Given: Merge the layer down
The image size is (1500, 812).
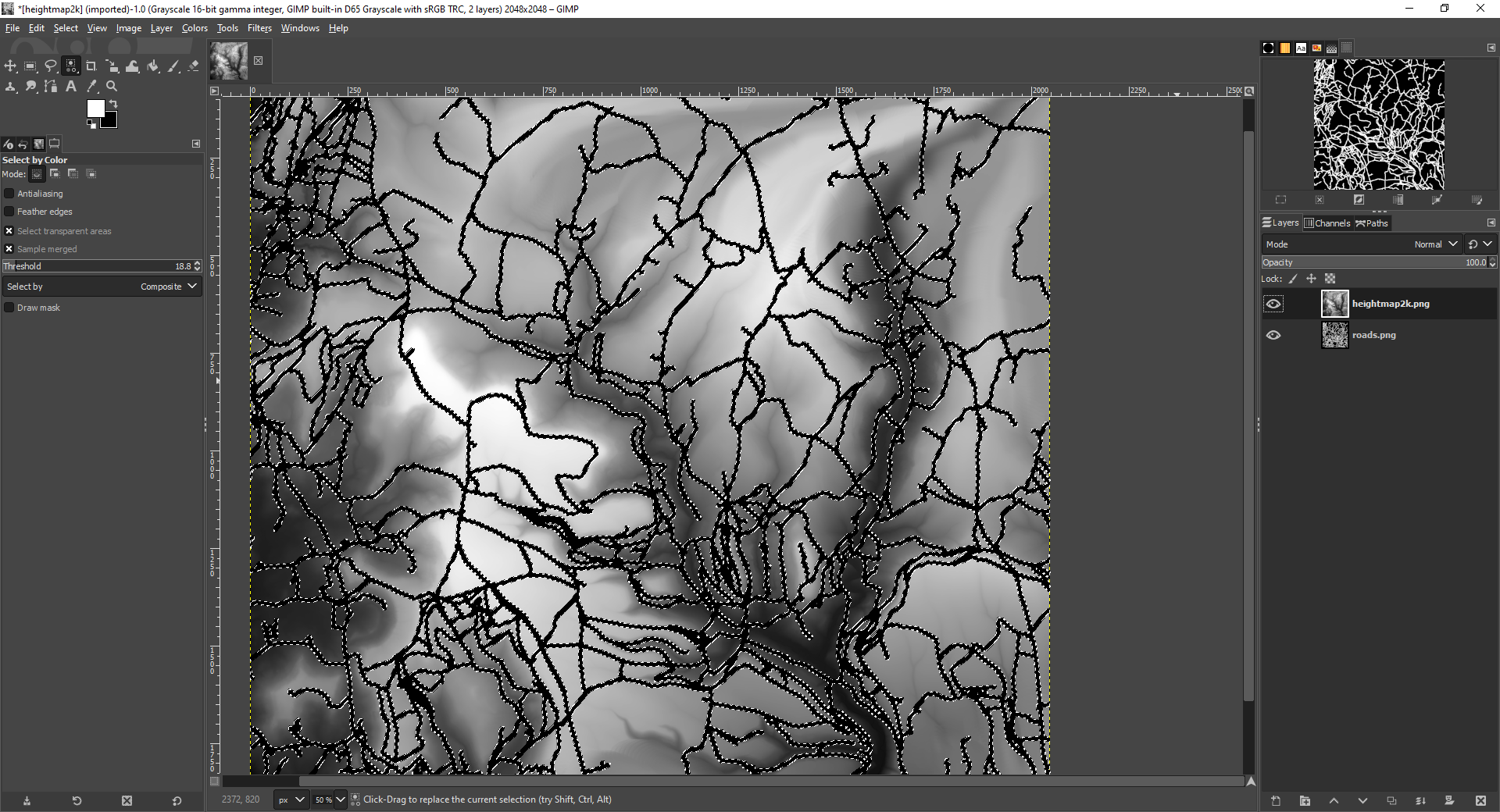Looking at the screenshot, I should tap(1420, 800).
